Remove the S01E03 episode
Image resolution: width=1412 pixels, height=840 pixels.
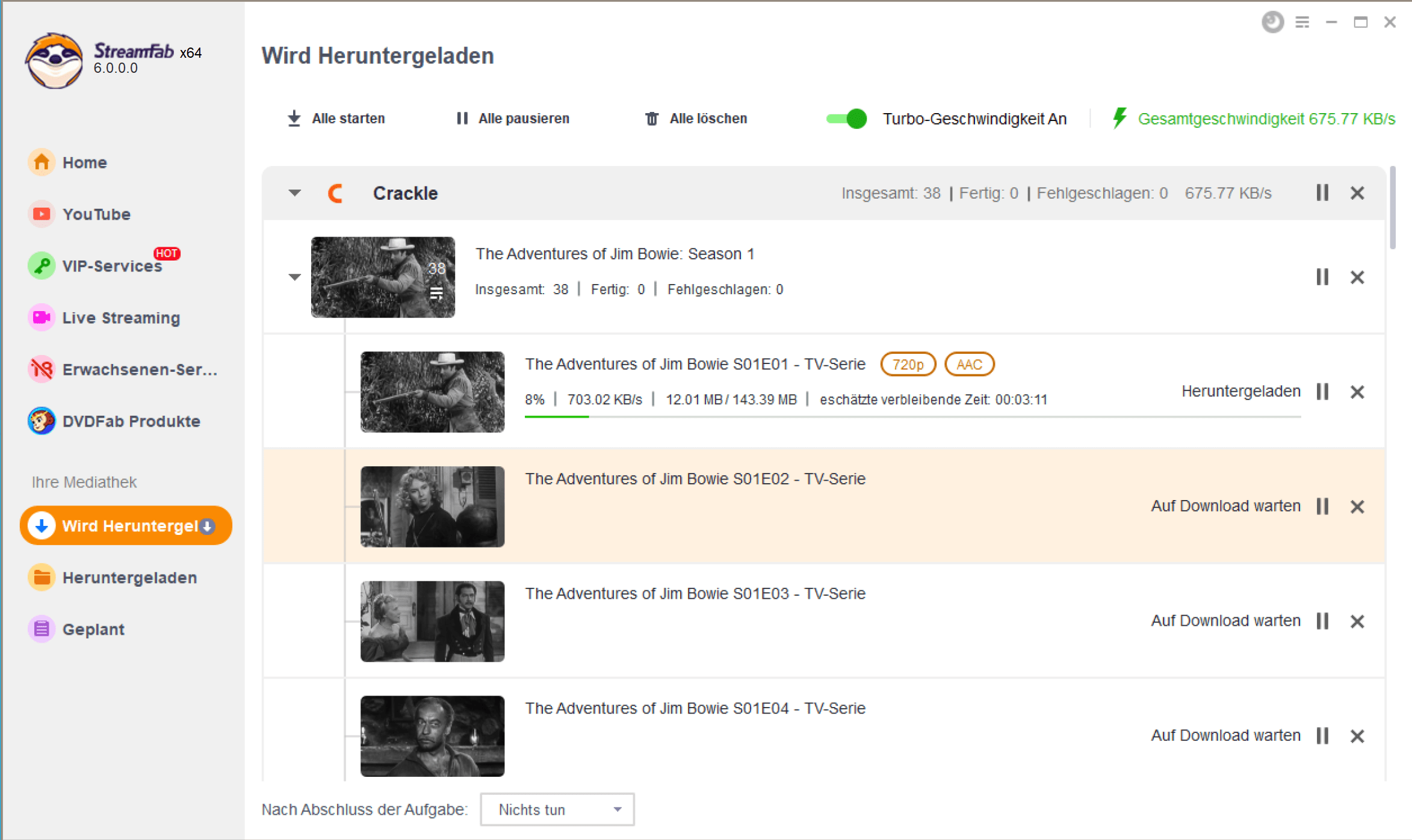click(x=1357, y=621)
